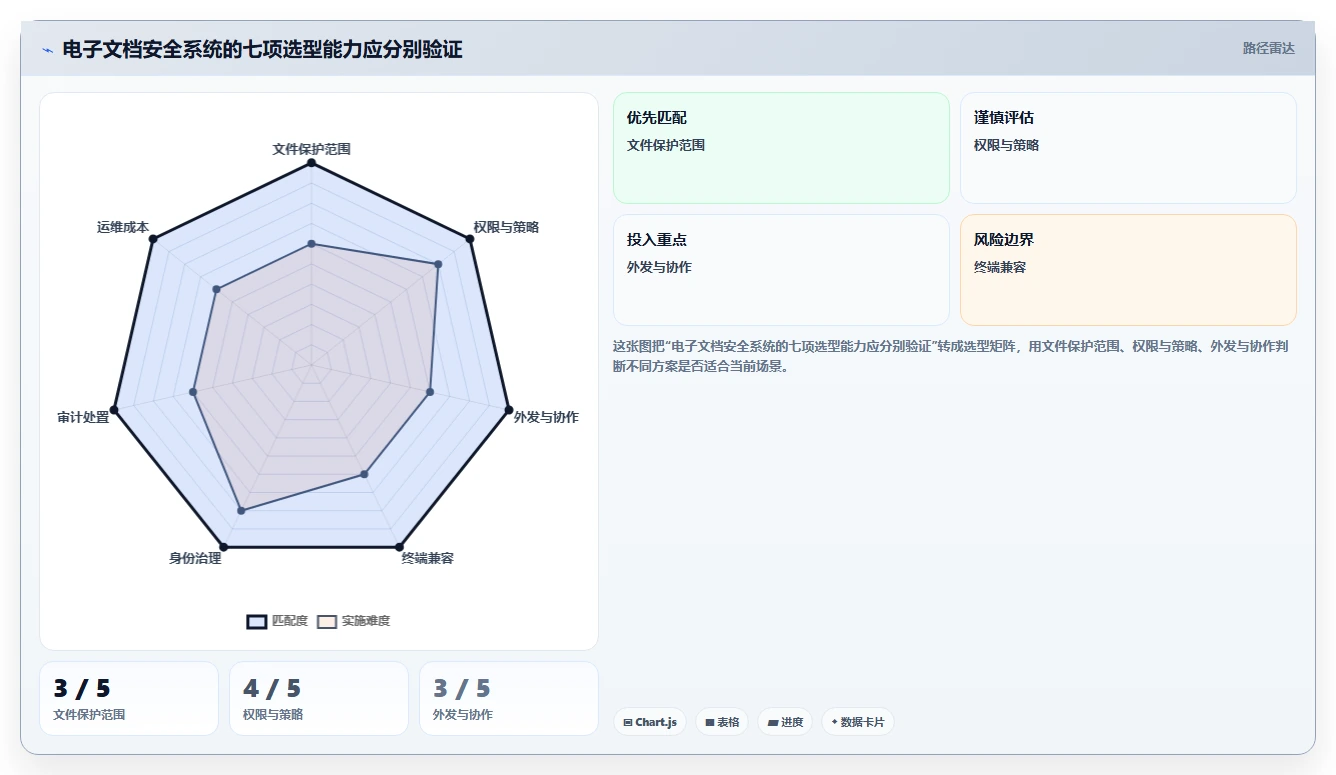The width and height of the screenshot is (1336, 775).
Task: Click the outer 匹配度 point at 权限与策略
Action: 470,239
